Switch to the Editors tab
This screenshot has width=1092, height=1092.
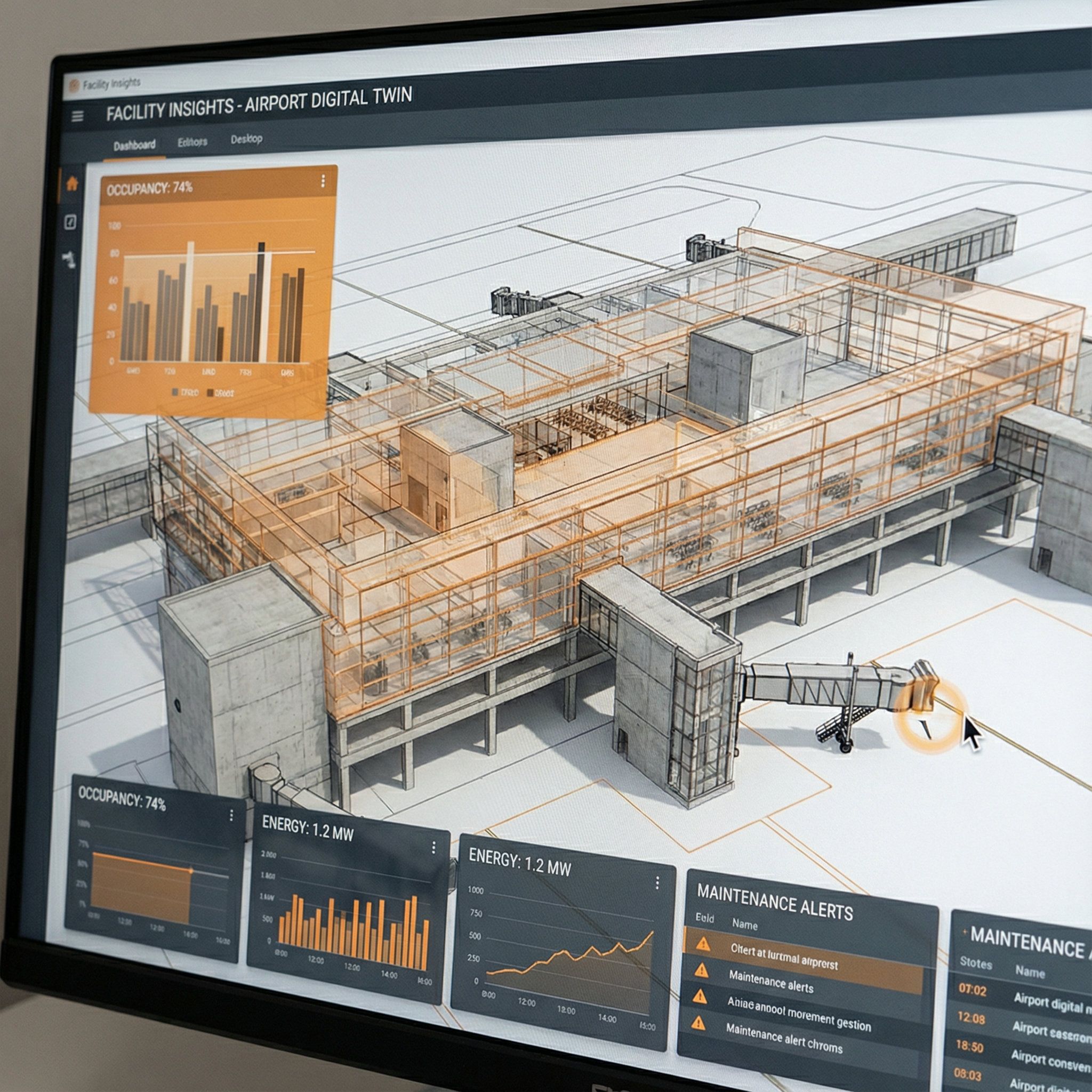[192, 142]
